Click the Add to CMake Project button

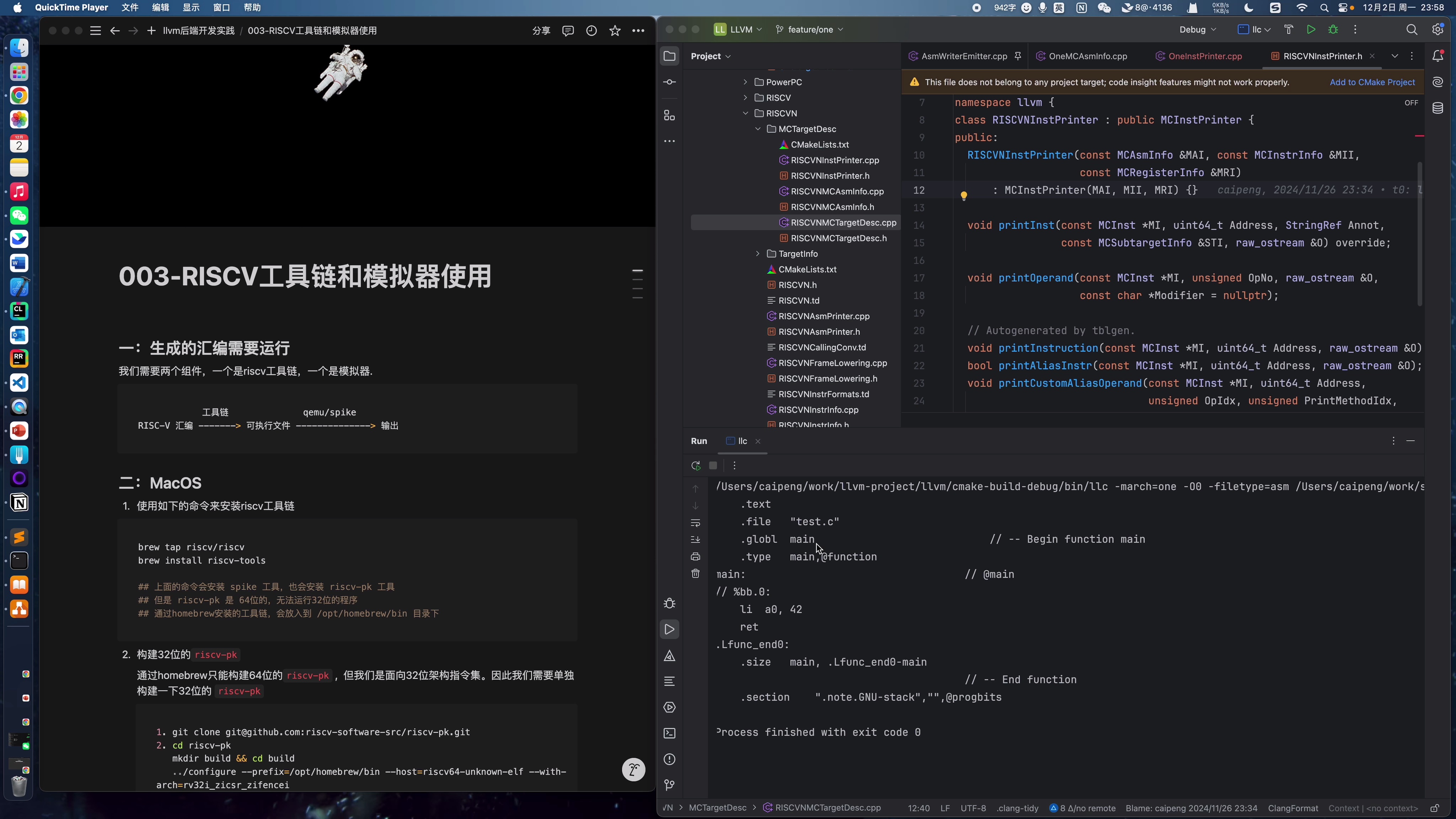pos(1372,82)
